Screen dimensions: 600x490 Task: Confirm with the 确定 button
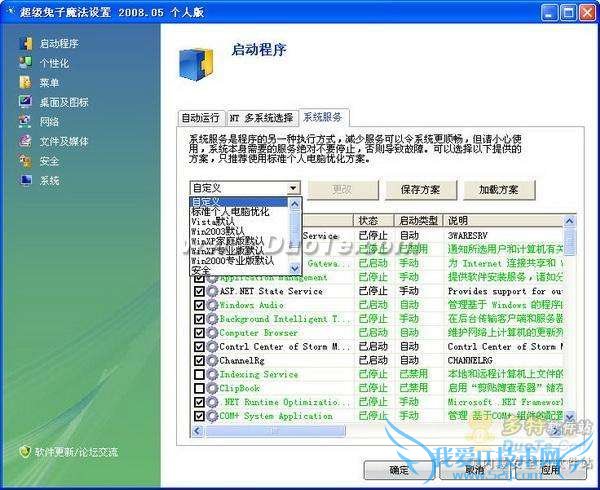point(399,470)
